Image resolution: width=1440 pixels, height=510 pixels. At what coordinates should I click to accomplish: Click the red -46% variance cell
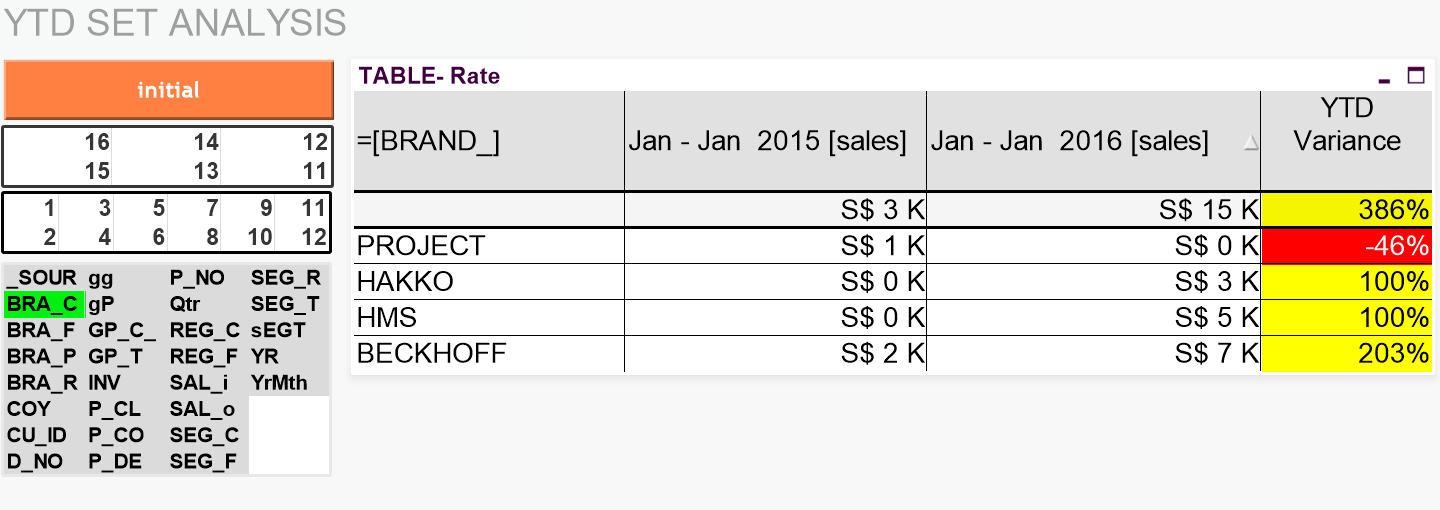click(1346, 246)
